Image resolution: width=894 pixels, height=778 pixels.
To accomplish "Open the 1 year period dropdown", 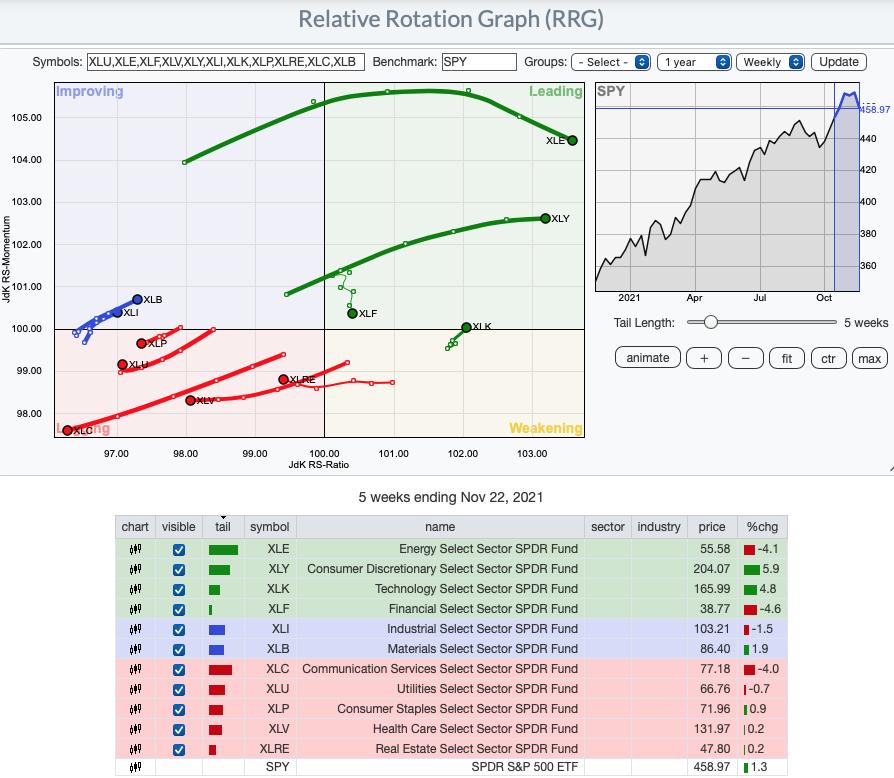I will [694, 62].
